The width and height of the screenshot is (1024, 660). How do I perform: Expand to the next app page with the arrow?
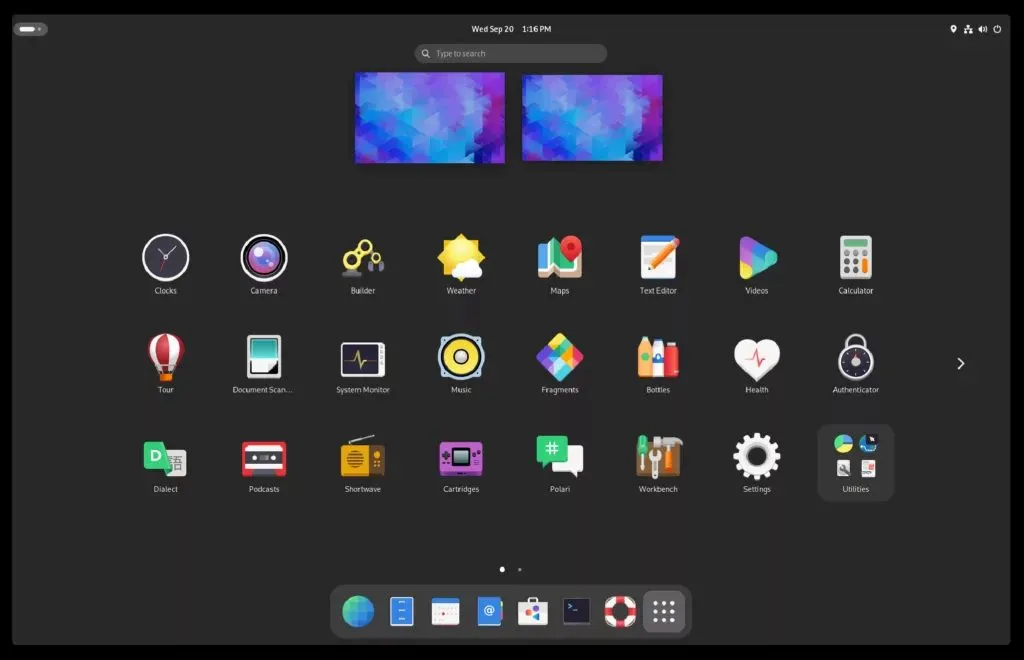point(960,363)
